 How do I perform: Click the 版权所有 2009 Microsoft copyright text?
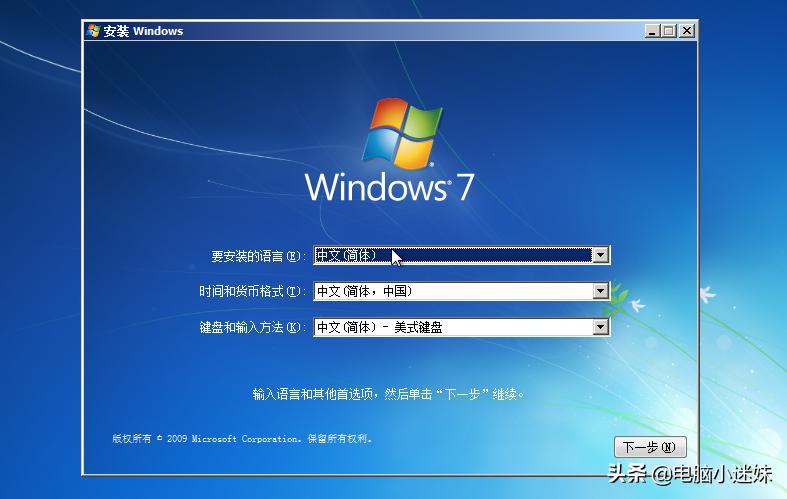pyautogui.click(x=241, y=438)
